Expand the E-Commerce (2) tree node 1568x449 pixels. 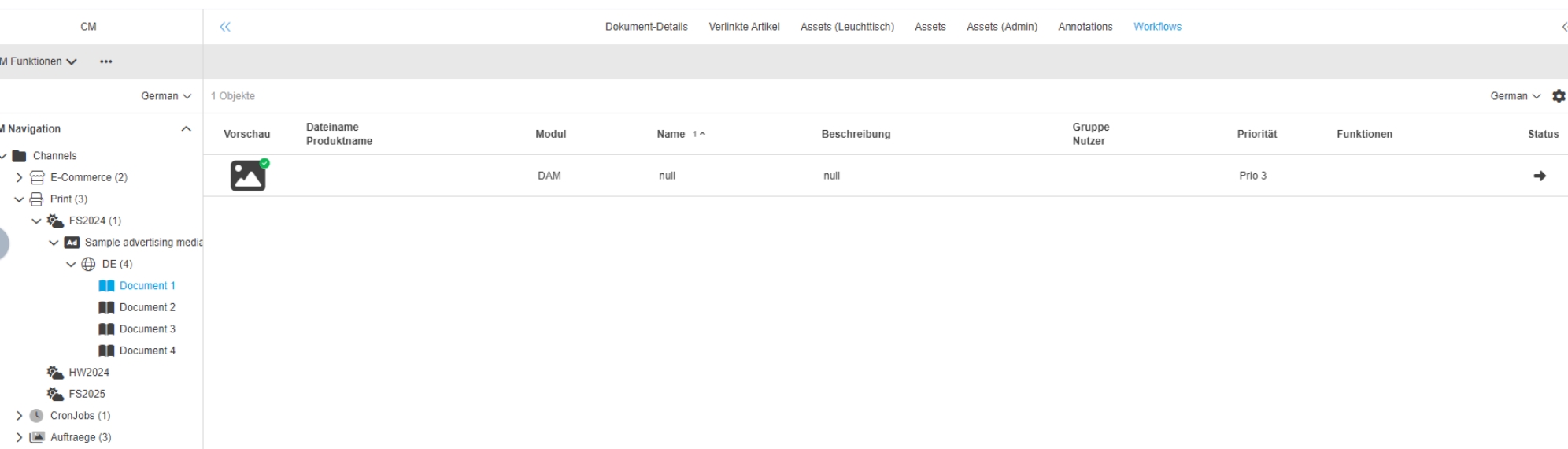(x=20, y=178)
